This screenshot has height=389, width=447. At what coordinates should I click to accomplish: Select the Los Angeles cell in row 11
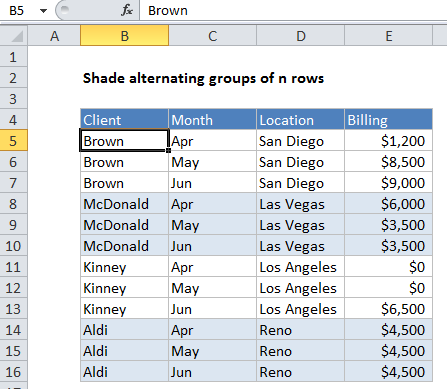click(300, 267)
